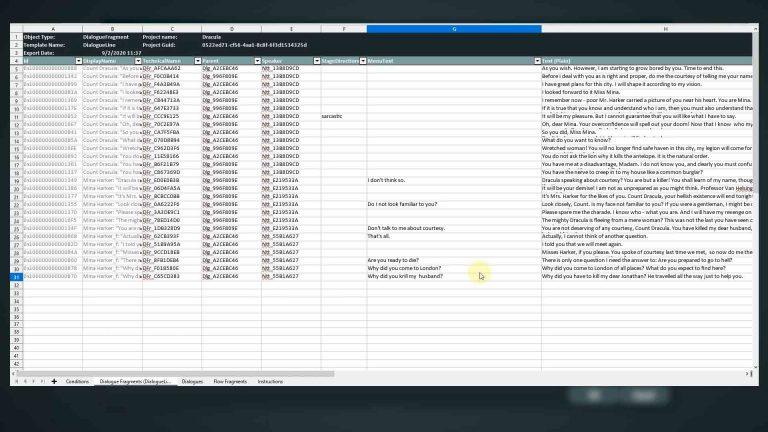This screenshot has width=768, height=432.
Task: Open the Dialogues sheet tab
Action: (x=192, y=381)
